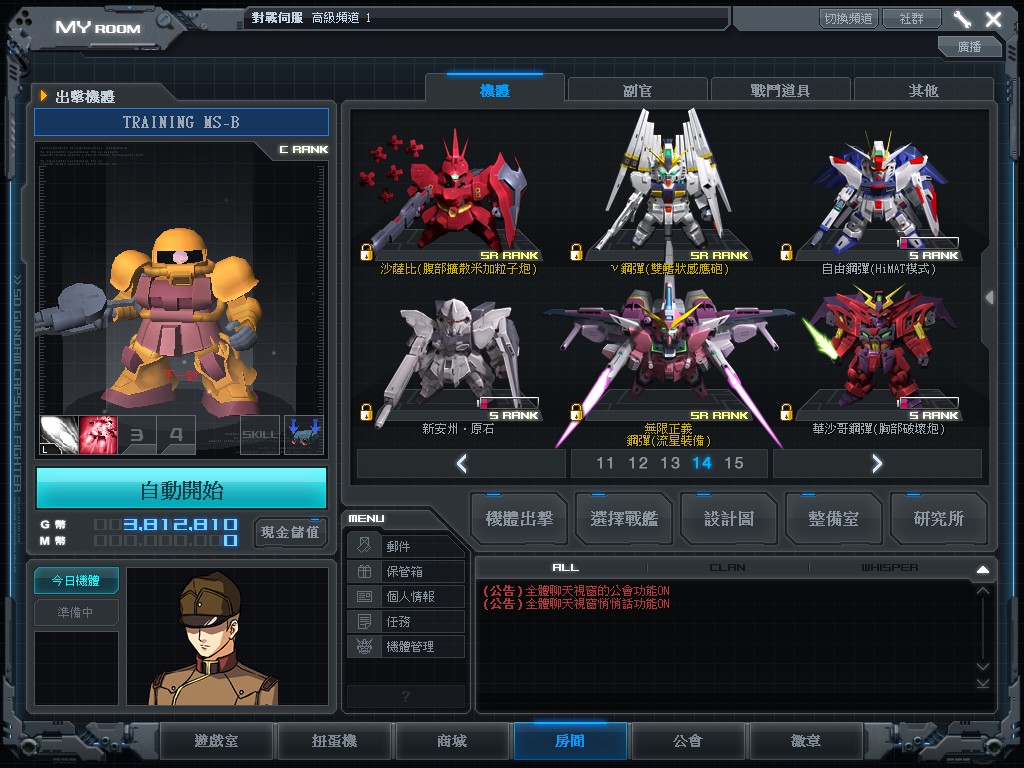
Task: Go to next unit page arrow
Action: point(877,463)
